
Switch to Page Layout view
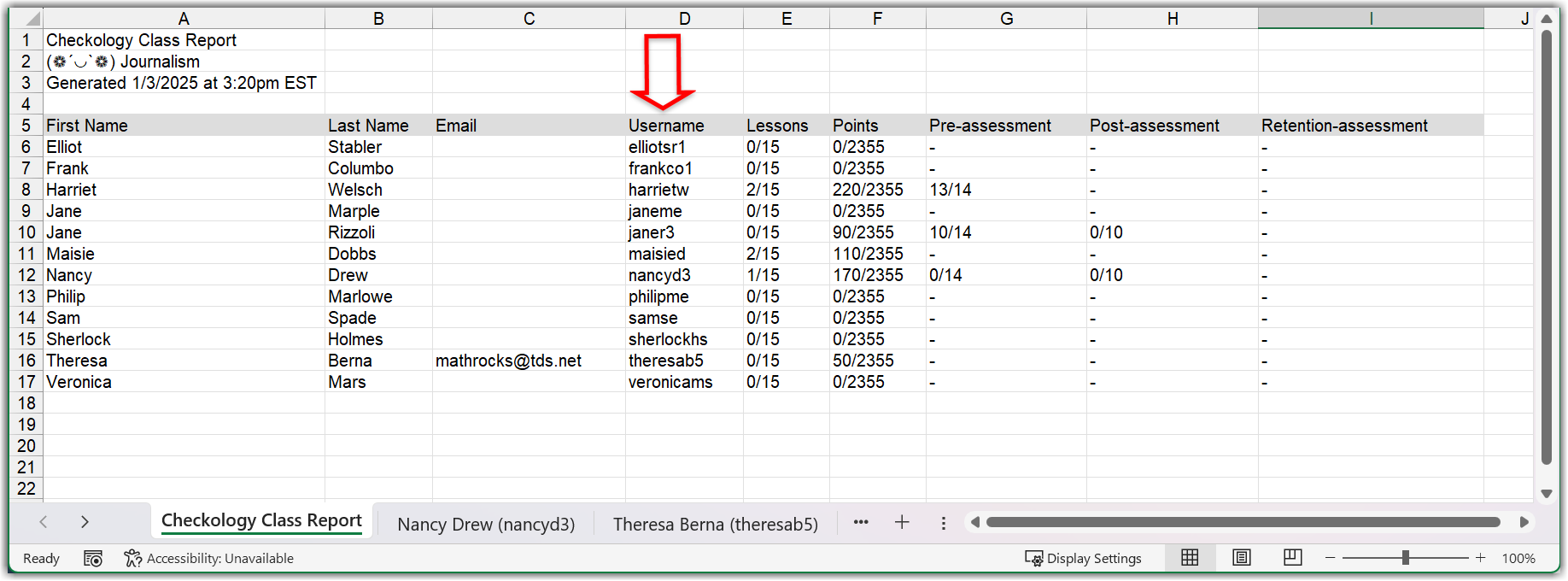[x=1242, y=558]
